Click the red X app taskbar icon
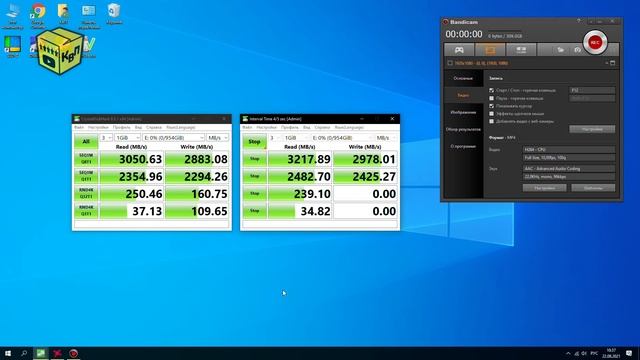 (x=57, y=353)
